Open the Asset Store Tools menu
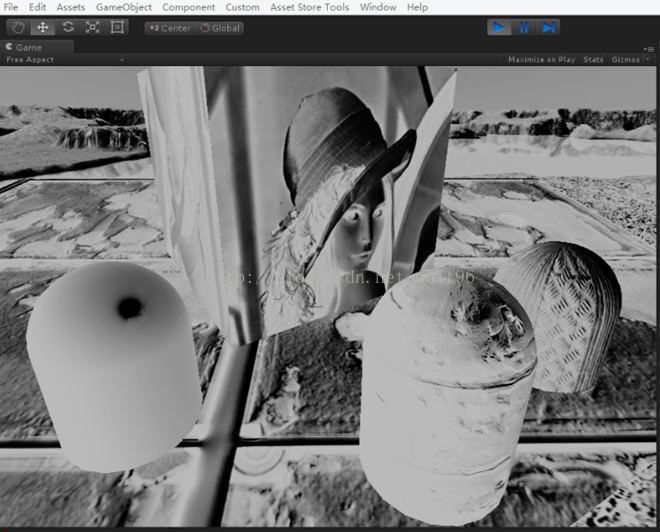 point(309,7)
